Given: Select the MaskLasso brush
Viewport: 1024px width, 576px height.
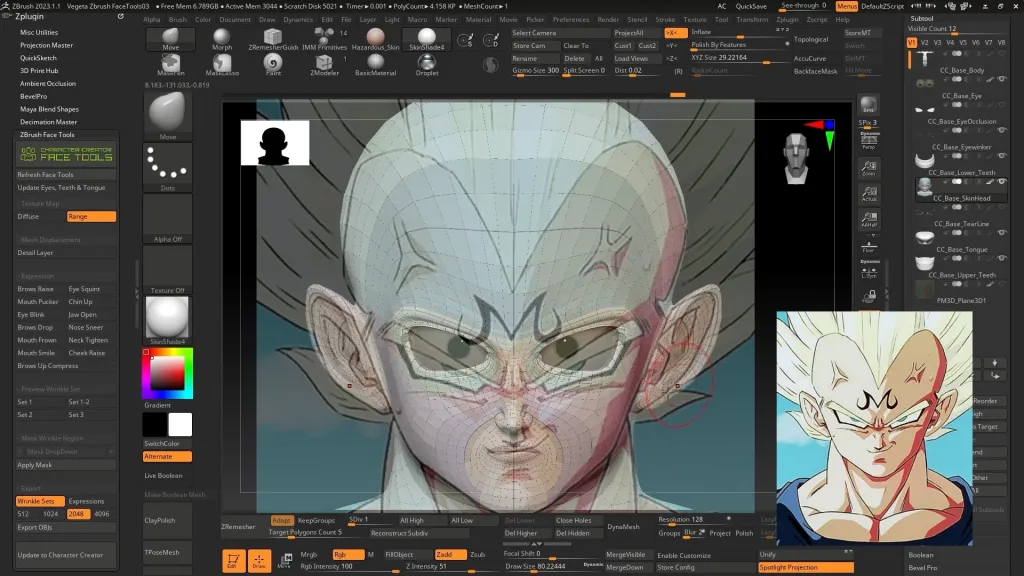Looking at the screenshot, I should coord(221,65).
